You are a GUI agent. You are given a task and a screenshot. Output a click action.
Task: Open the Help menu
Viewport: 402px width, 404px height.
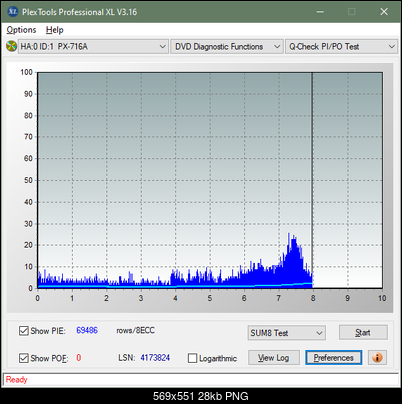pos(55,30)
